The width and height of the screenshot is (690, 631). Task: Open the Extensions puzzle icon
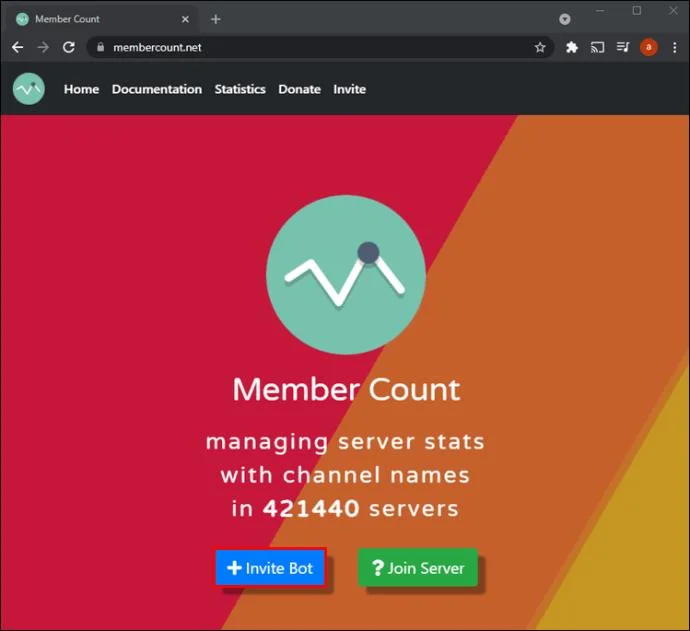[572, 47]
